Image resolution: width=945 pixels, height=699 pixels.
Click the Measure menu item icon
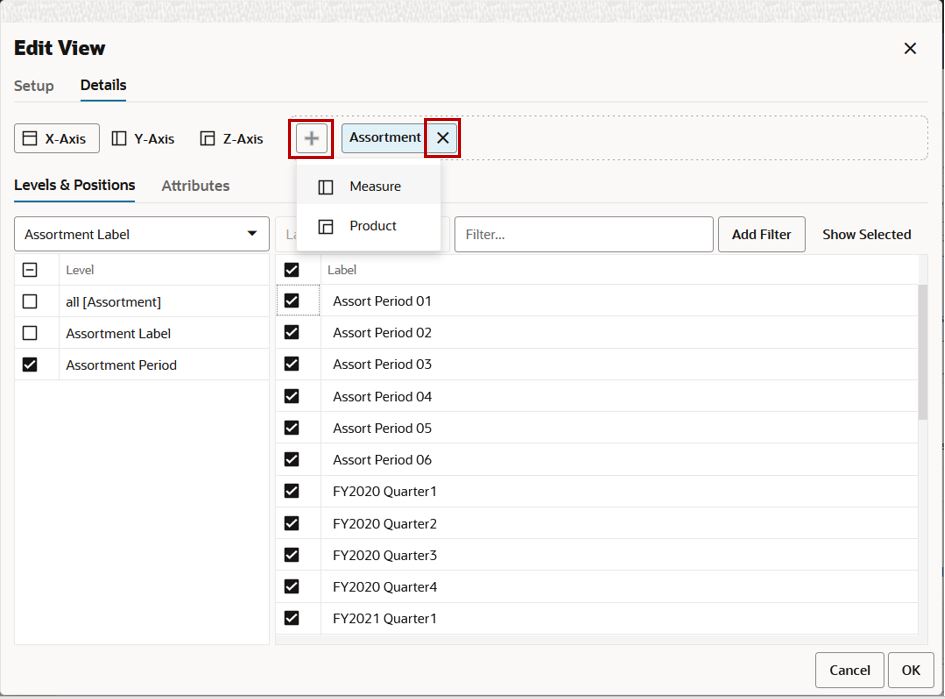tap(325, 187)
